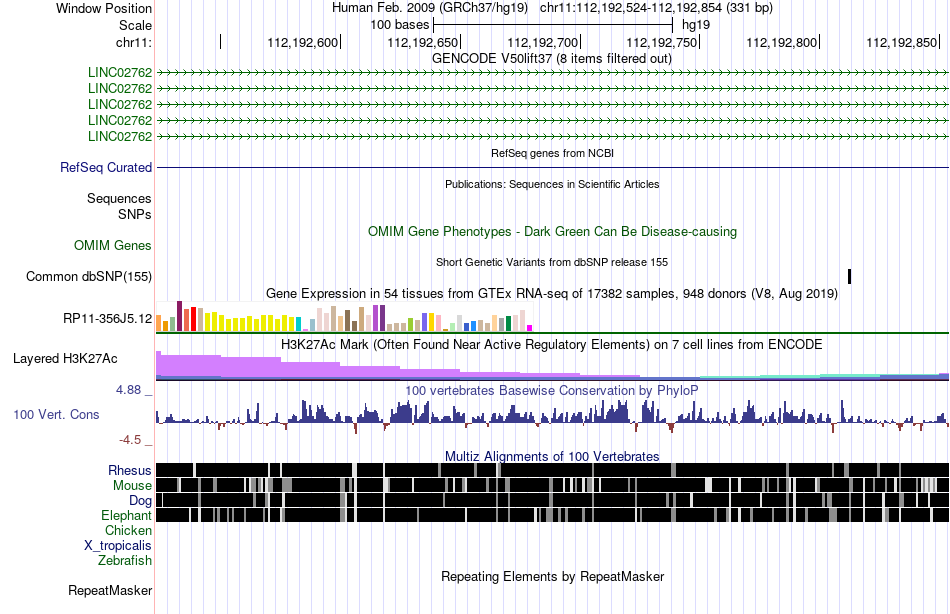The image size is (950, 614).
Task: Select the Elephant species label
Action: [x=126, y=516]
